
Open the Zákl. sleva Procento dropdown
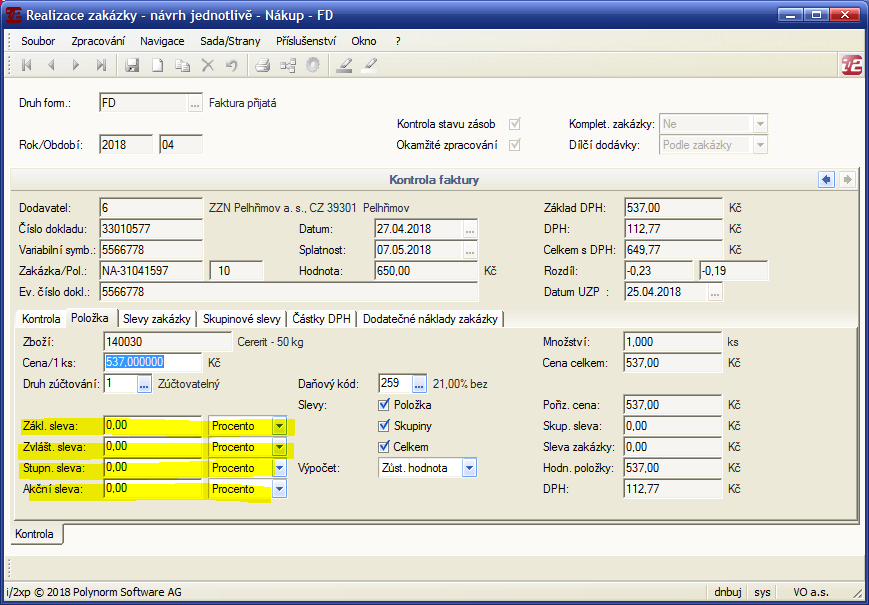[x=279, y=426]
